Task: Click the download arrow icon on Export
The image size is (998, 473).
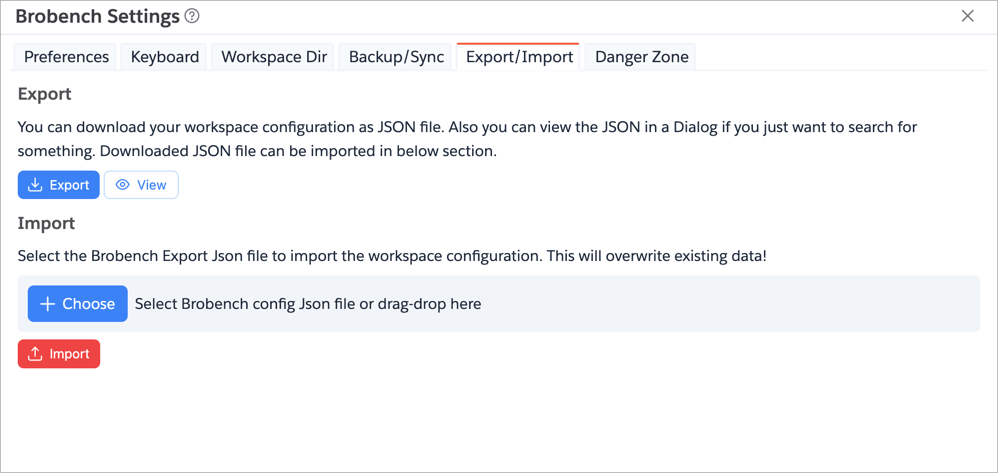Action: coord(35,185)
